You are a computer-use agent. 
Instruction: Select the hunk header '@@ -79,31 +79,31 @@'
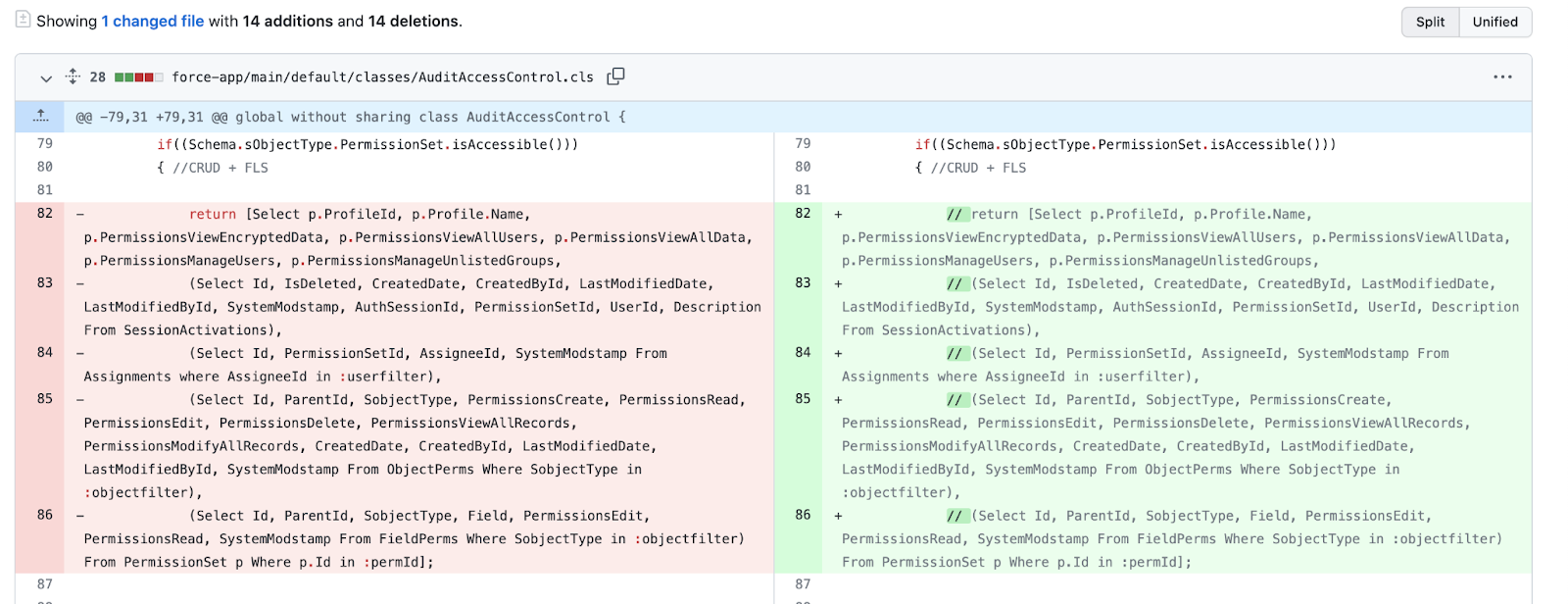[152, 117]
